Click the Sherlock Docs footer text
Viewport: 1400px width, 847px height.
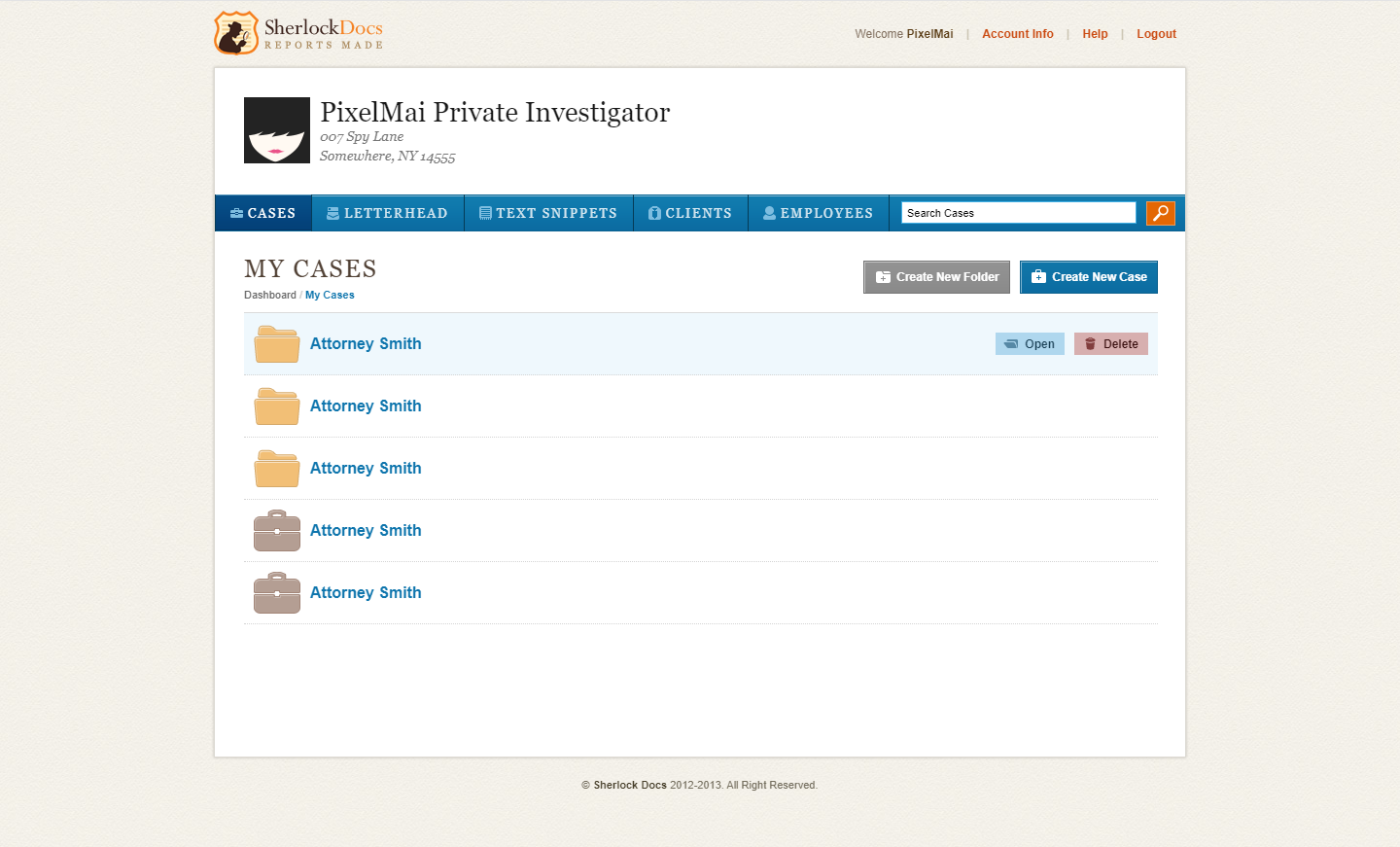click(x=630, y=785)
